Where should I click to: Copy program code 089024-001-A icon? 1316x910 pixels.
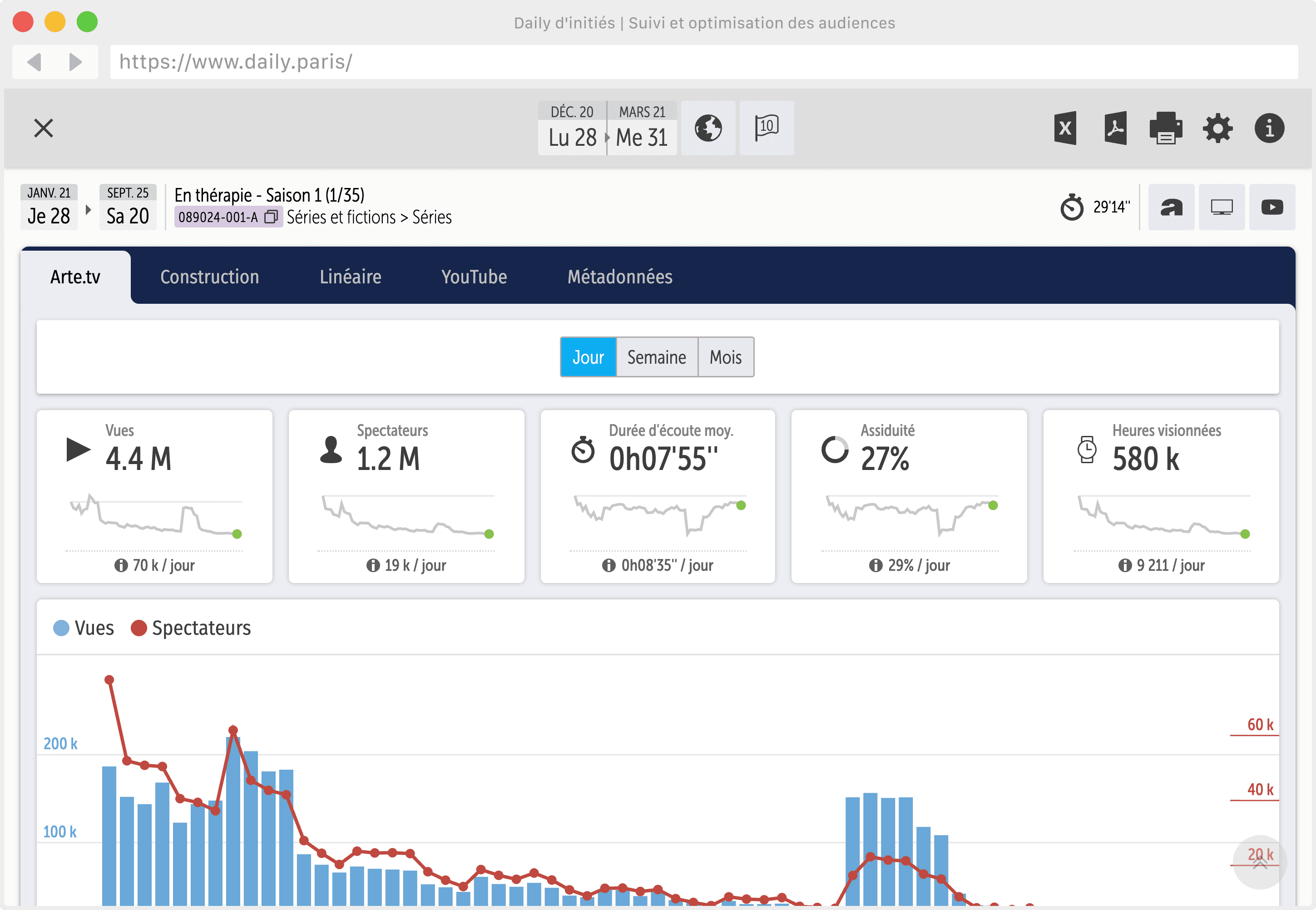[x=272, y=217]
